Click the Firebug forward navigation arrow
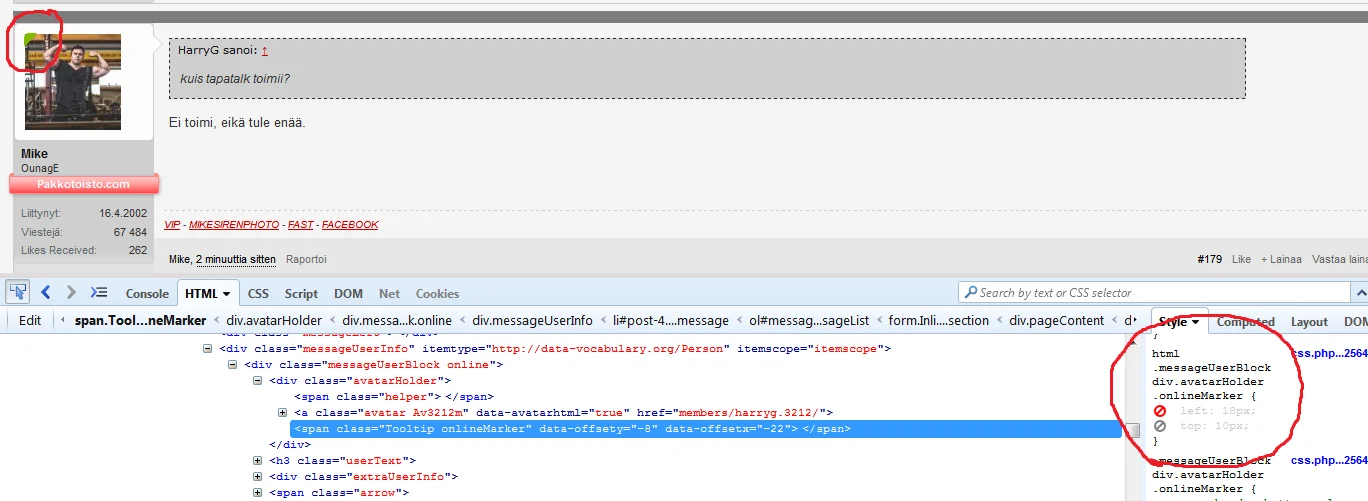The image size is (1368, 501). point(71,292)
